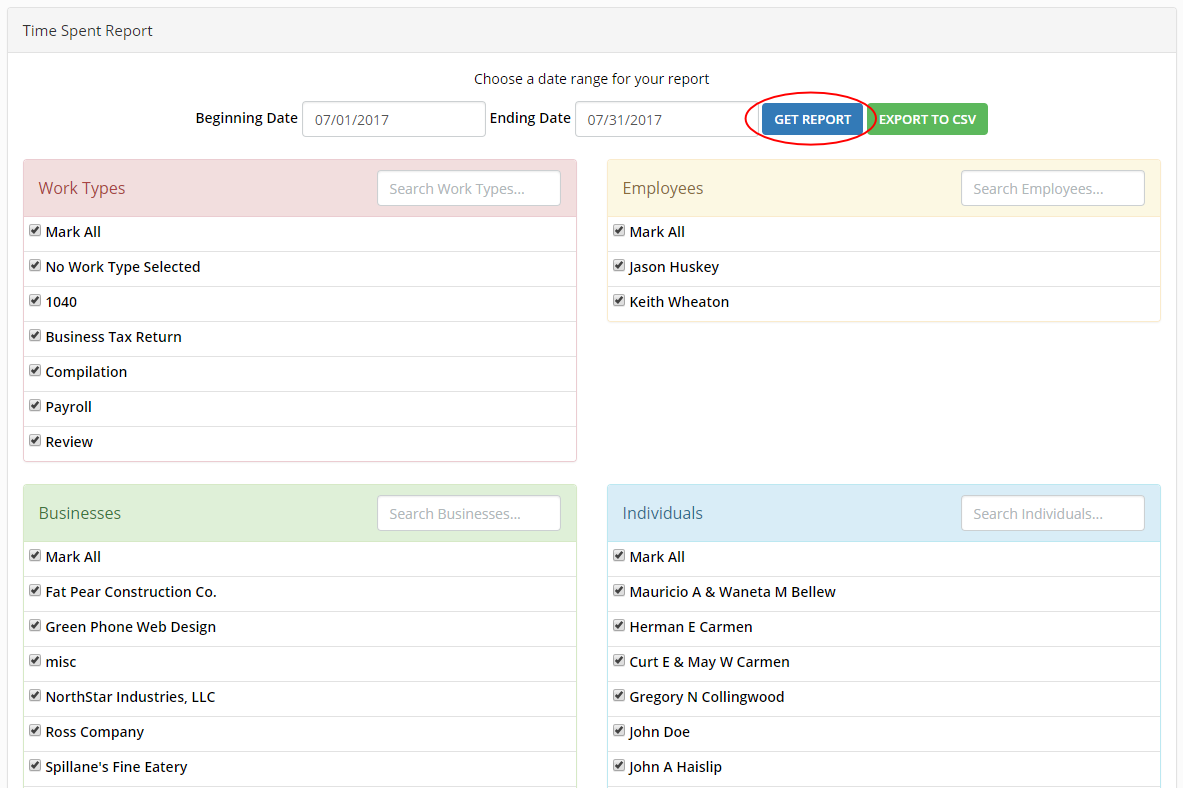Toggle the Fat Pear Construction Co. checkbox

(x=35, y=590)
